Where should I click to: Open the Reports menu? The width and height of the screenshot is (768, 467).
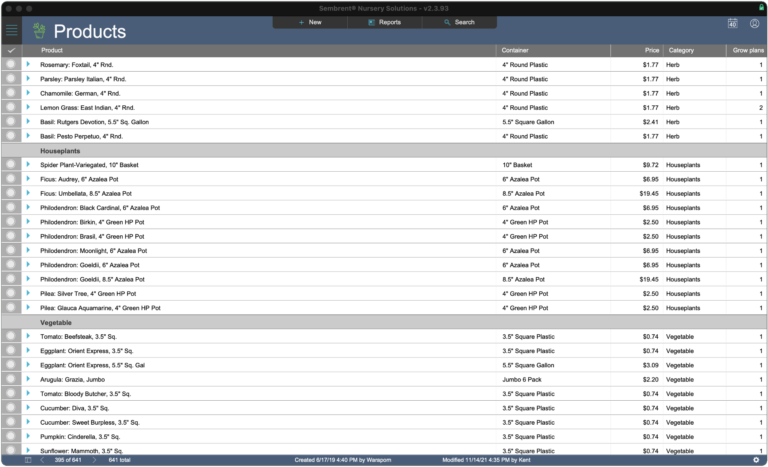pyautogui.click(x=384, y=22)
